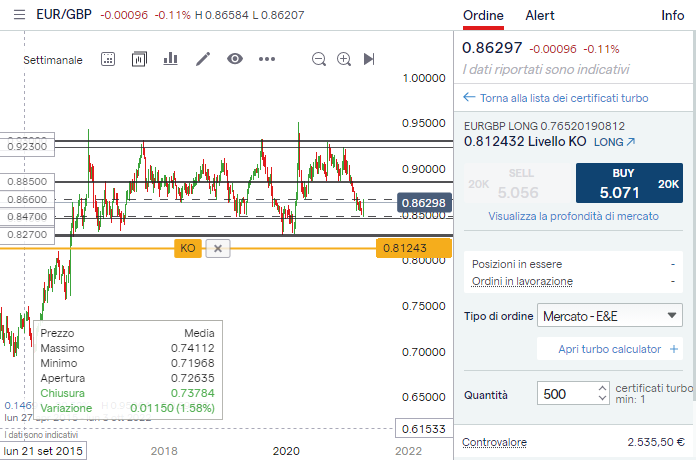696x460 pixels.
Task: Jump to latest chart data
Action: [369, 59]
